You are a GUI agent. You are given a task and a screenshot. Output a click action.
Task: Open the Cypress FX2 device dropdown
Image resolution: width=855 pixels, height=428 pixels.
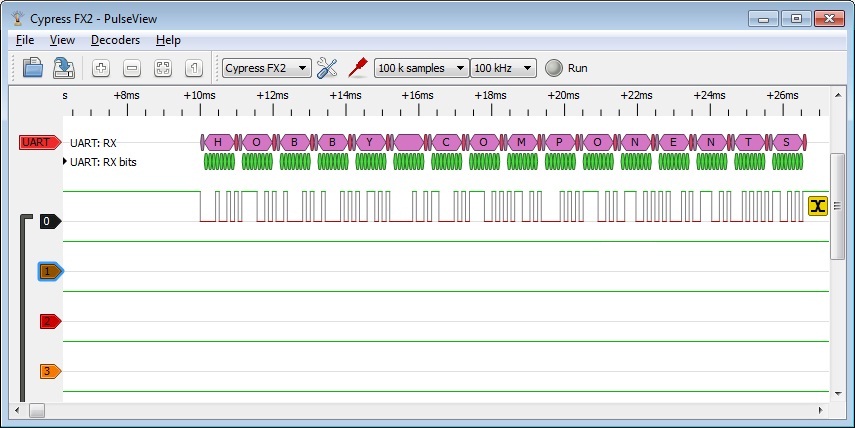(x=266, y=68)
